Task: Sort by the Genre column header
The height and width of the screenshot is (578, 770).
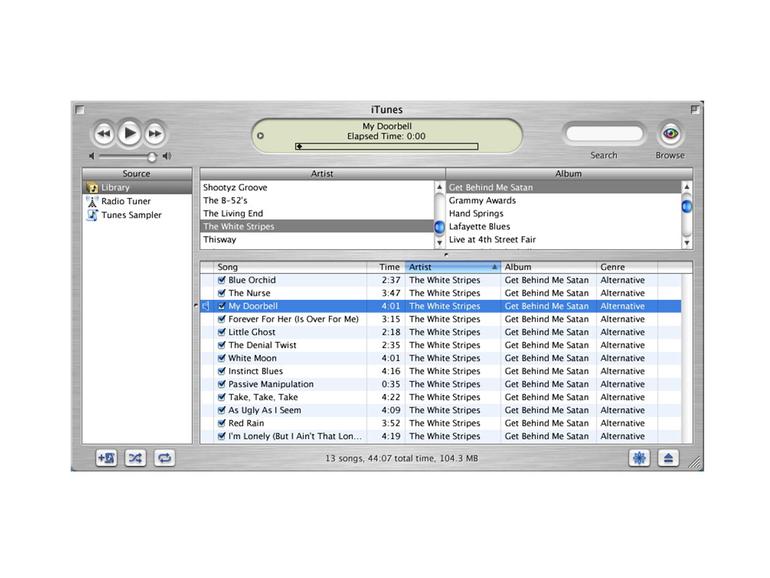Action: pos(627,267)
